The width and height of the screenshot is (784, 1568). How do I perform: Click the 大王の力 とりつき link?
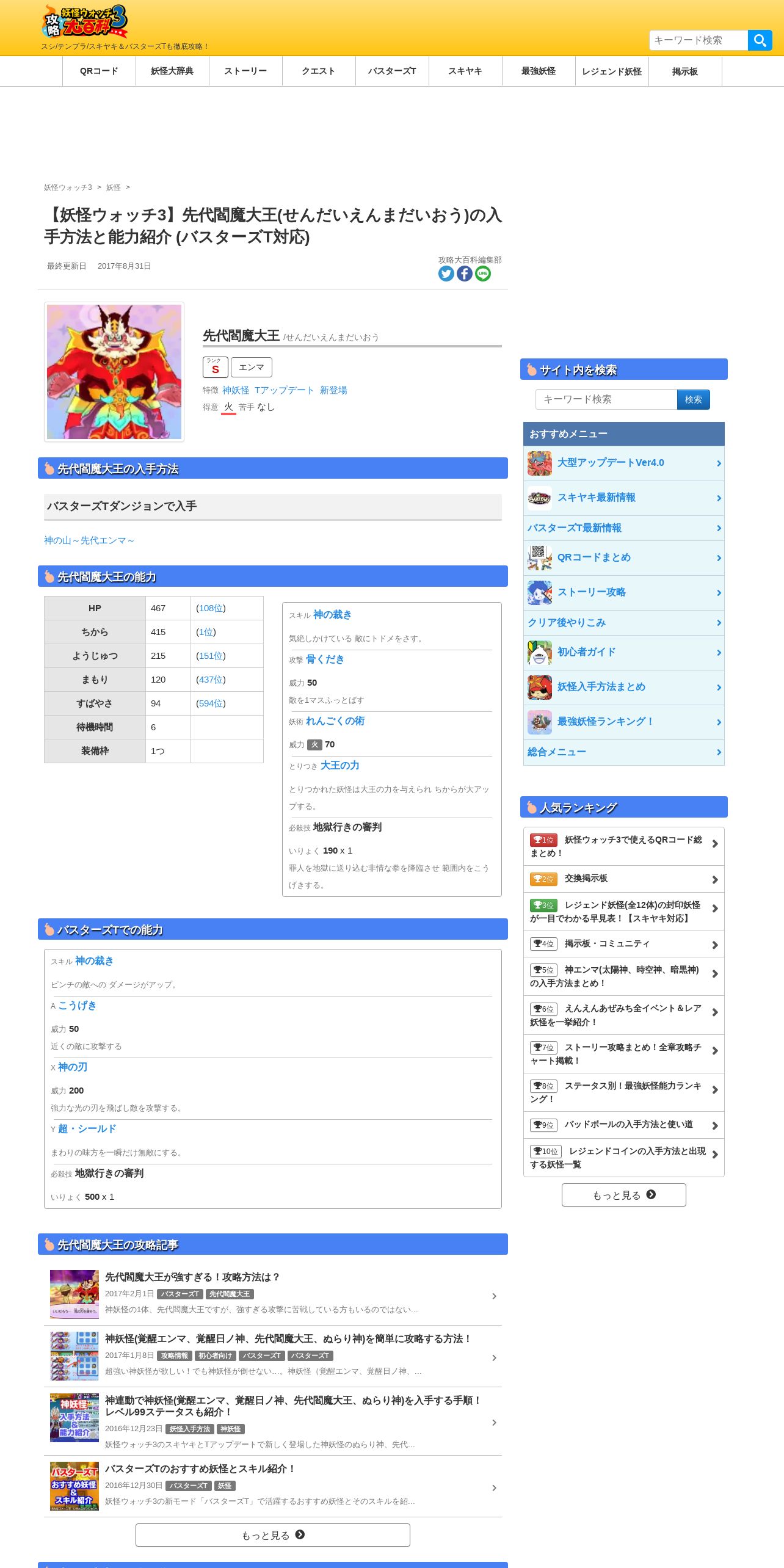[339, 766]
